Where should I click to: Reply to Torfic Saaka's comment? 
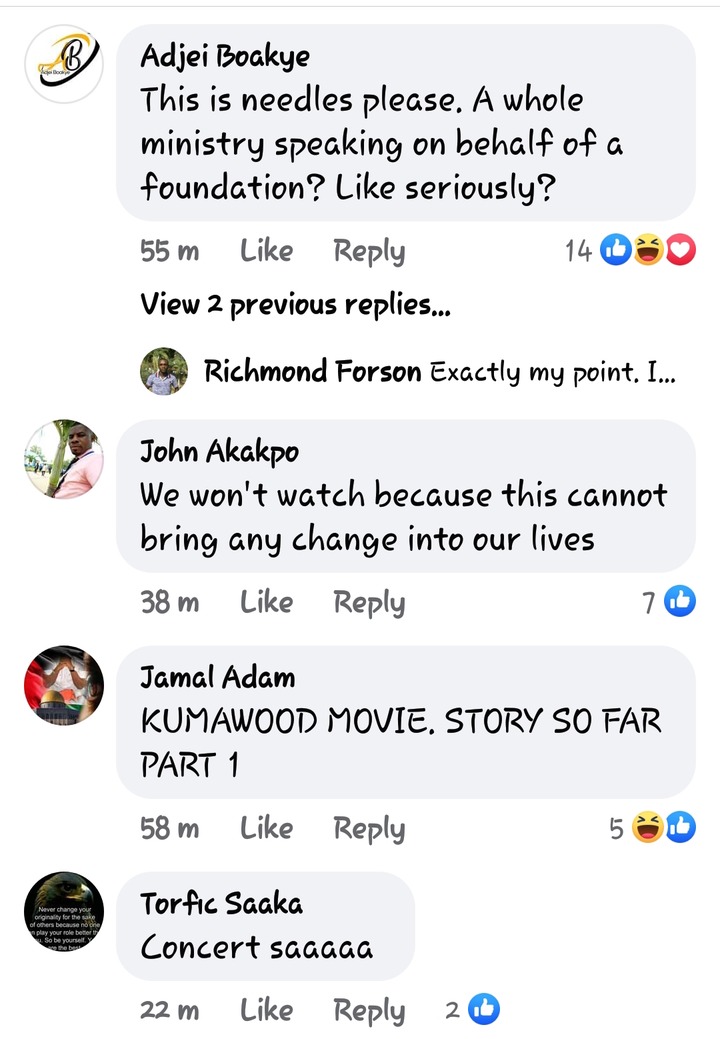tap(369, 1011)
